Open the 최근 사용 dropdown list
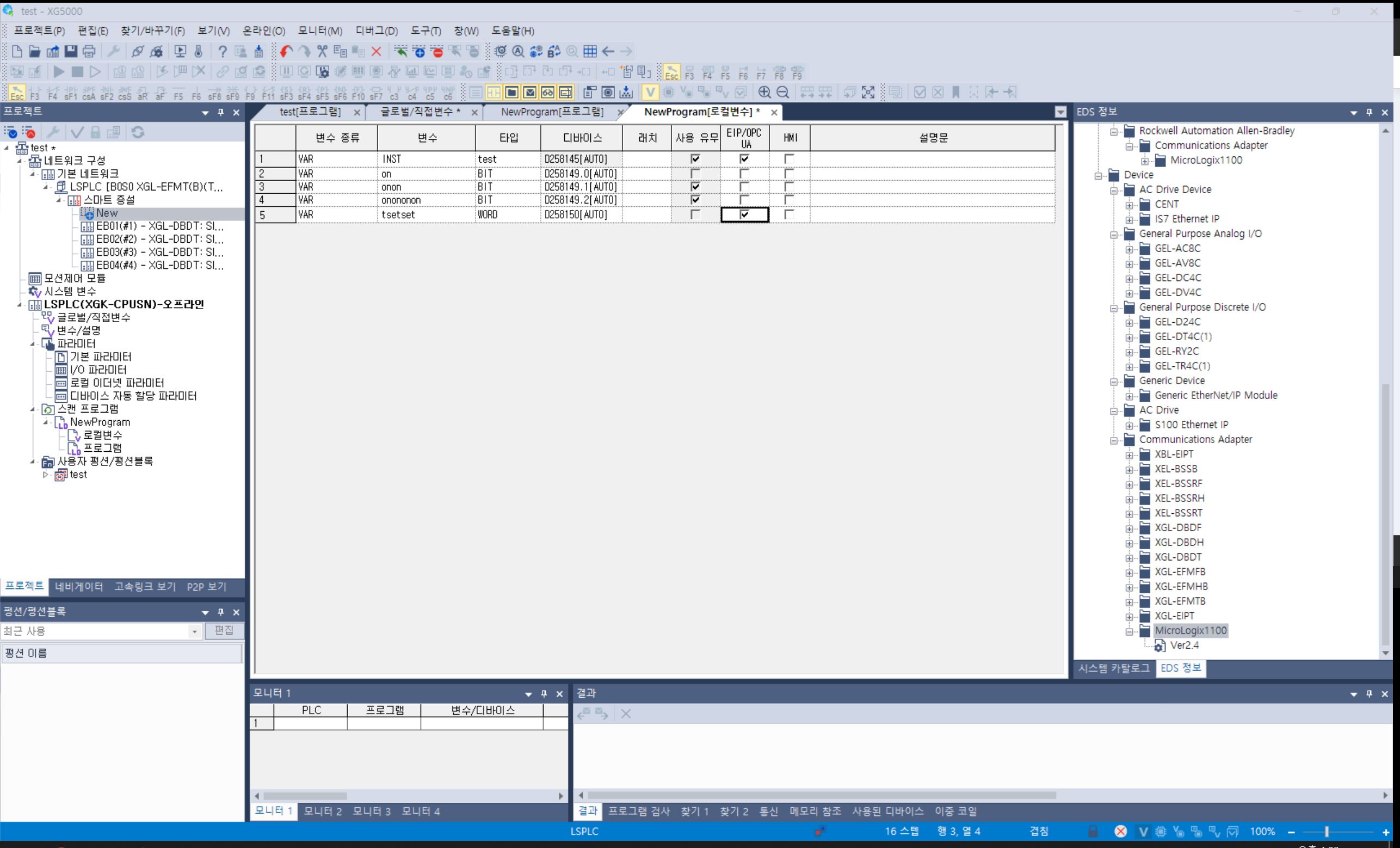This screenshot has height=848, width=1400. click(x=195, y=631)
